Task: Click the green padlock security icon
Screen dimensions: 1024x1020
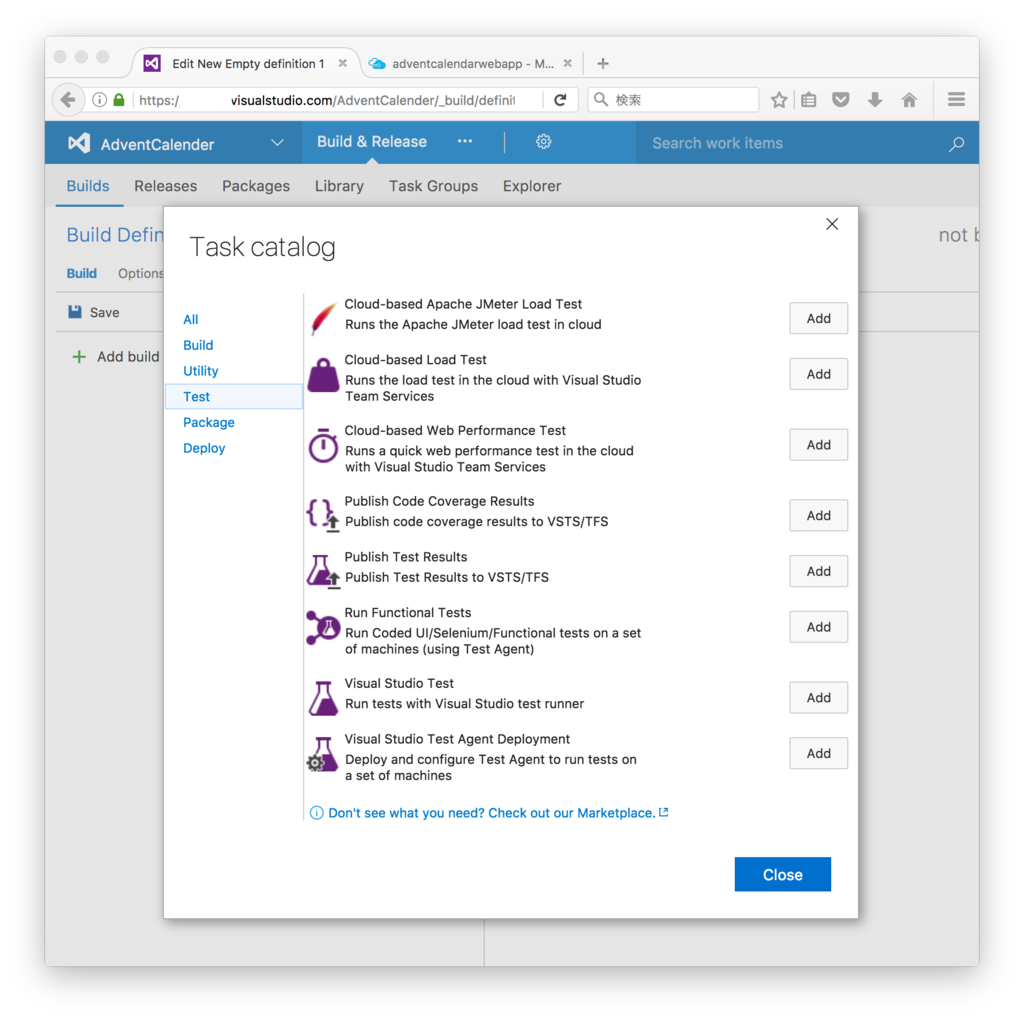Action: click(119, 100)
